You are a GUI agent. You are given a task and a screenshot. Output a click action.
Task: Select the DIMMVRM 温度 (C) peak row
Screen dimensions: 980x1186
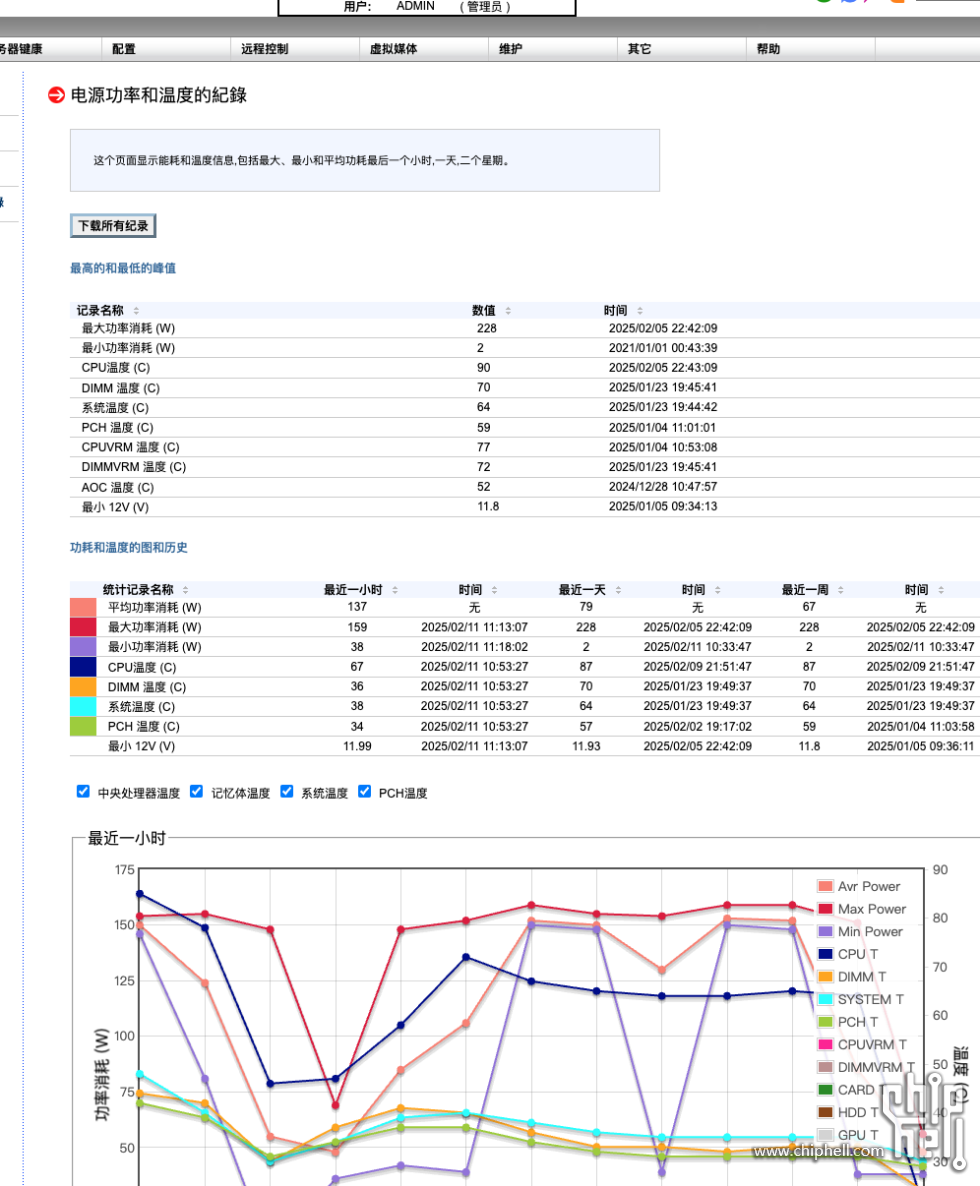[525, 467]
